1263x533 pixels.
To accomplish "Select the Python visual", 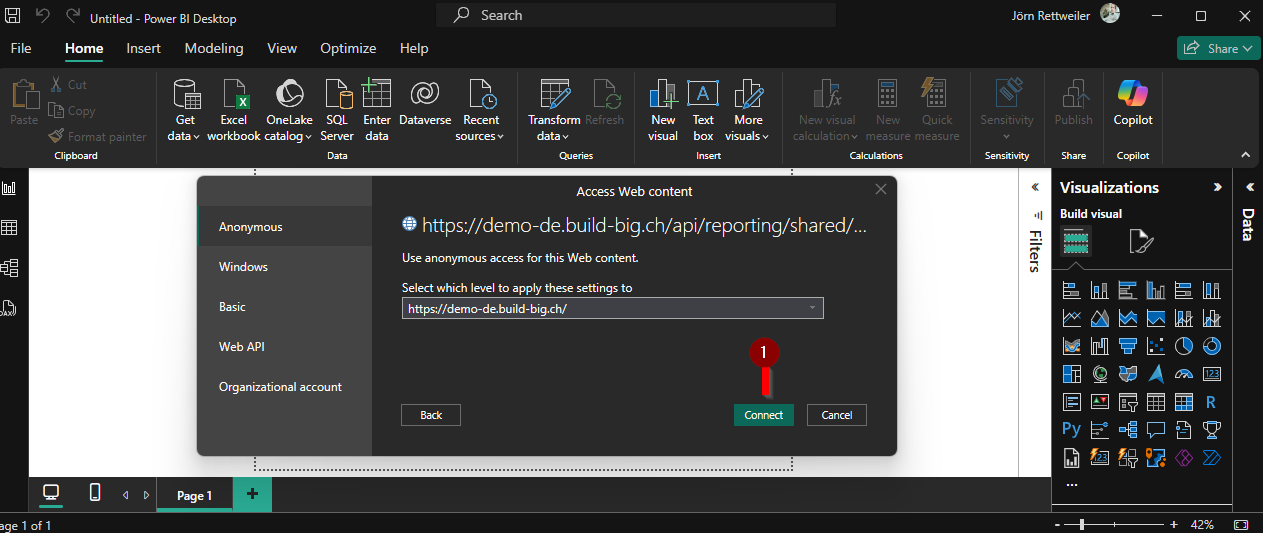I will point(1072,430).
